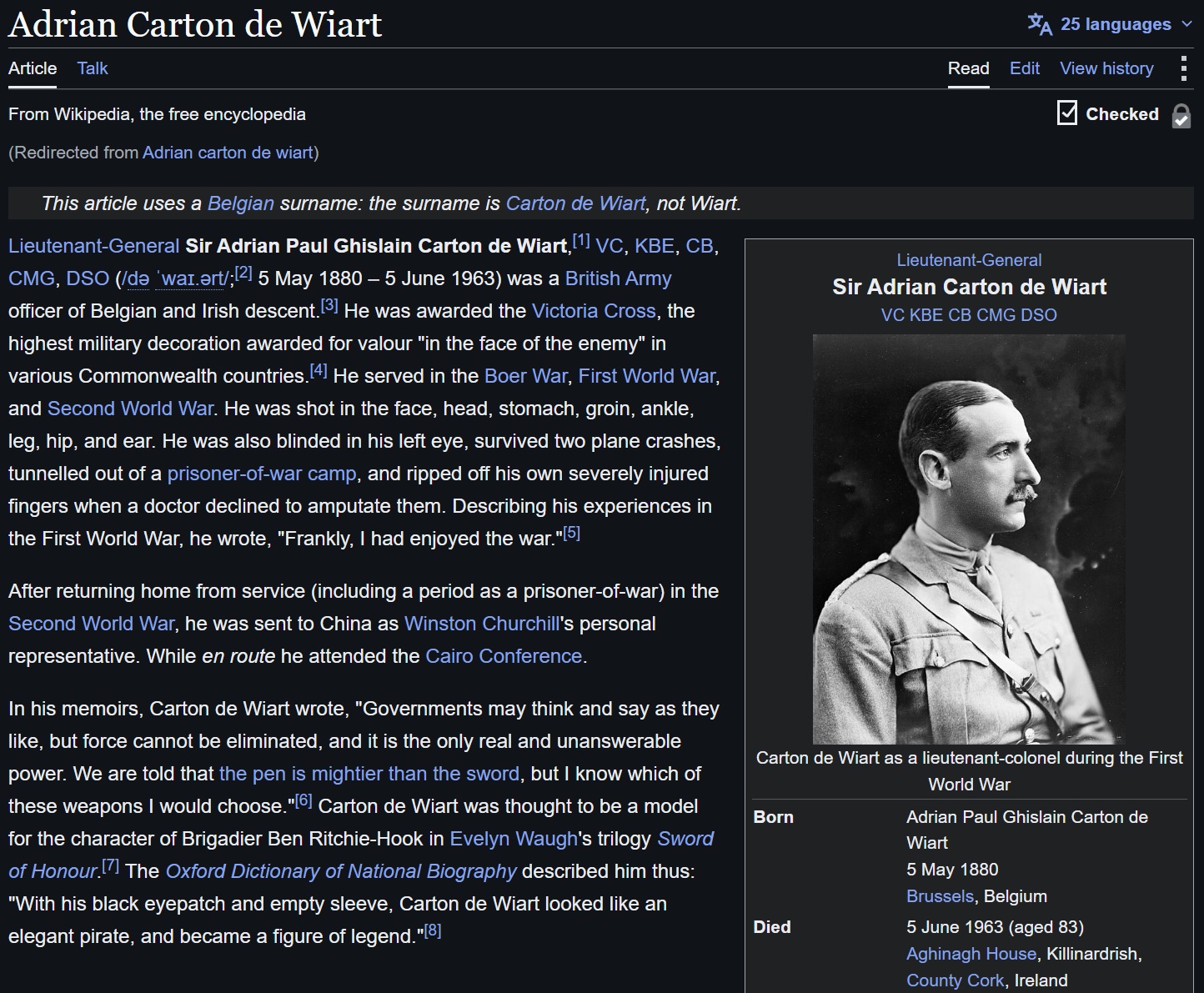This screenshot has height=993, width=1204.
Task: Switch to the Article tab
Action: coord(33,68)
